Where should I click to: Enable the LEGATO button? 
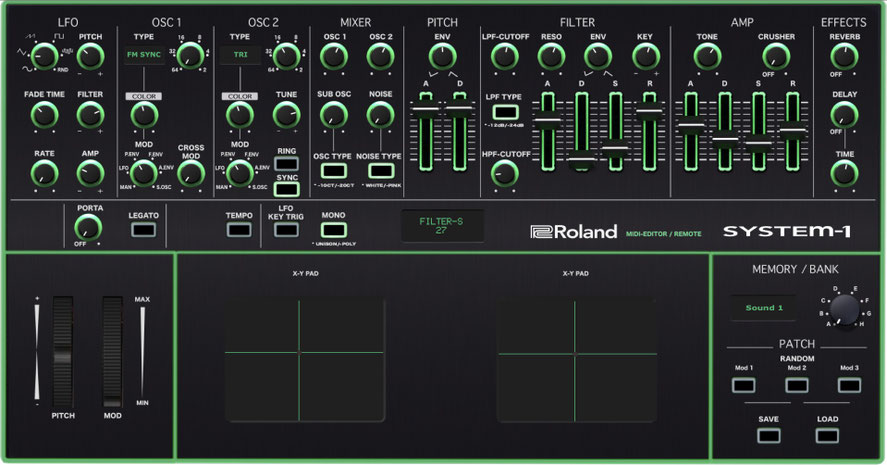(x=143, y=230)
